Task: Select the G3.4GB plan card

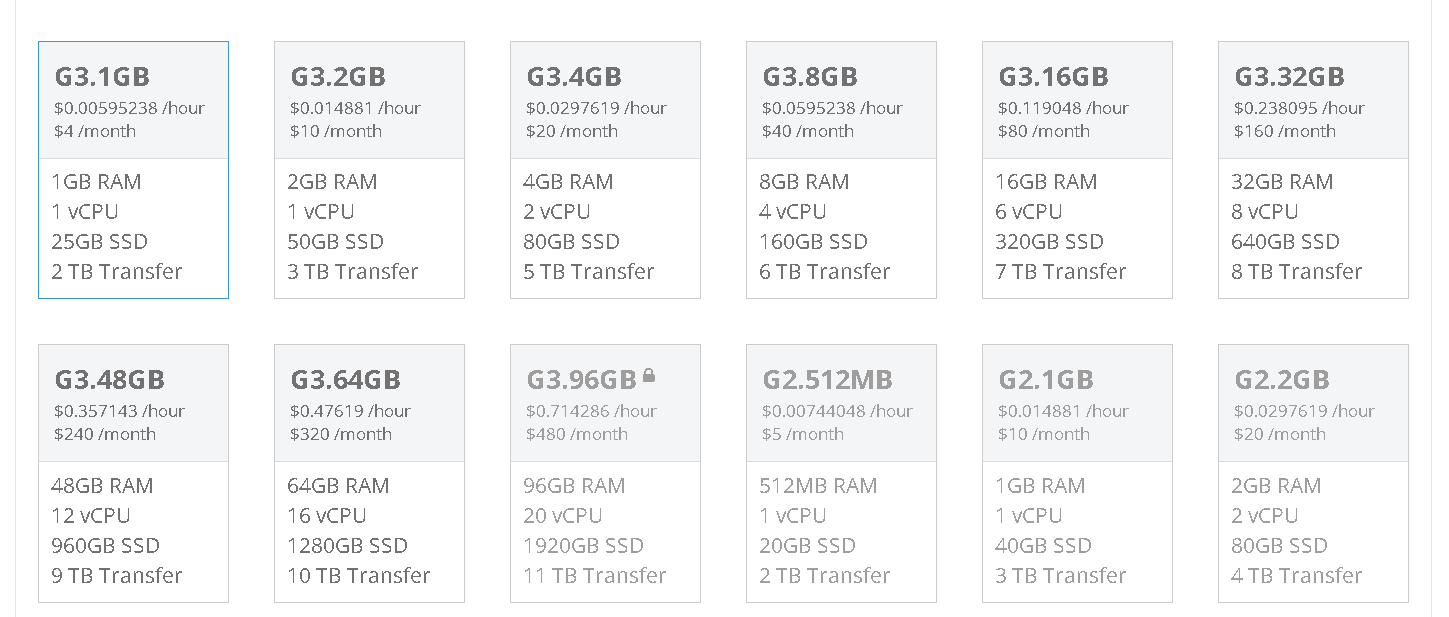Action: tap(605, 170)
